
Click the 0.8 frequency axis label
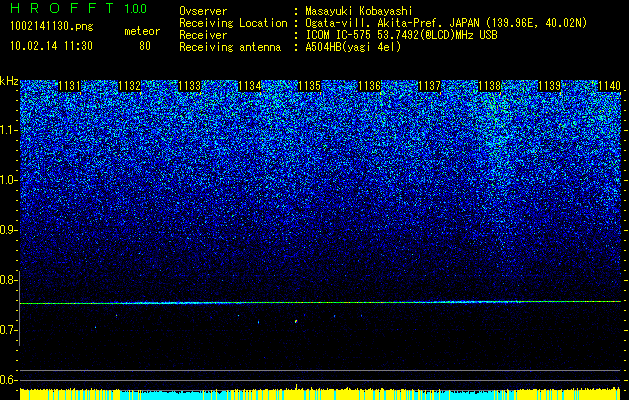click(x=9, y=280)
